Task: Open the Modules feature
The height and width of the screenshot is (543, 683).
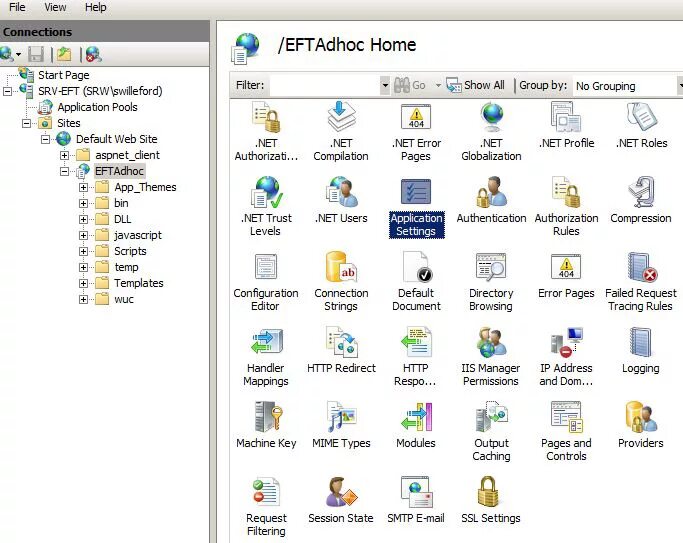Action: 416,425
